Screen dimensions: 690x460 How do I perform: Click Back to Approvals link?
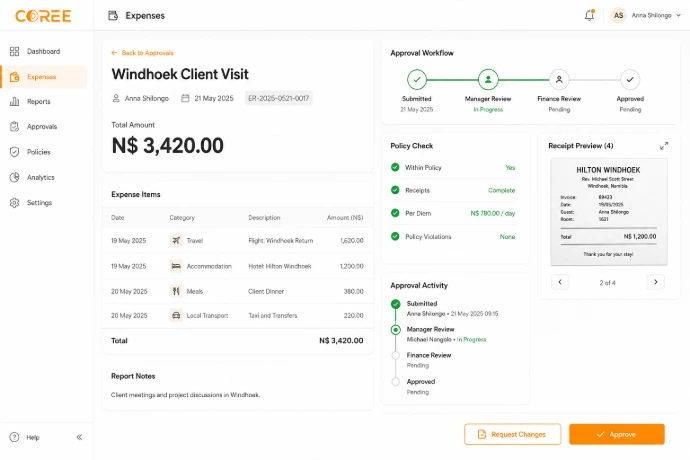click(143, 53)
